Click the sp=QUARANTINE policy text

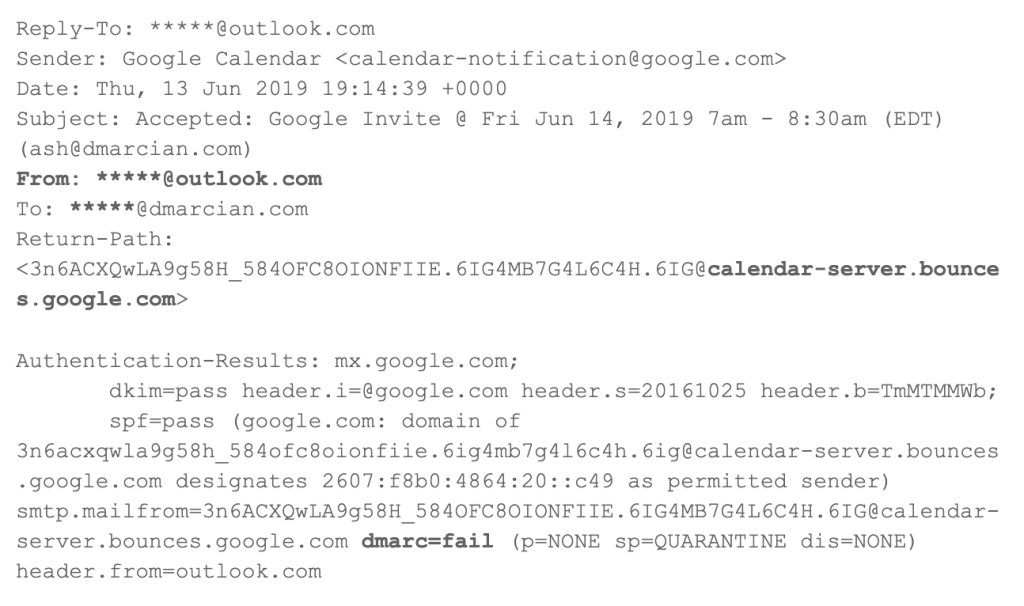coord(700,541)
